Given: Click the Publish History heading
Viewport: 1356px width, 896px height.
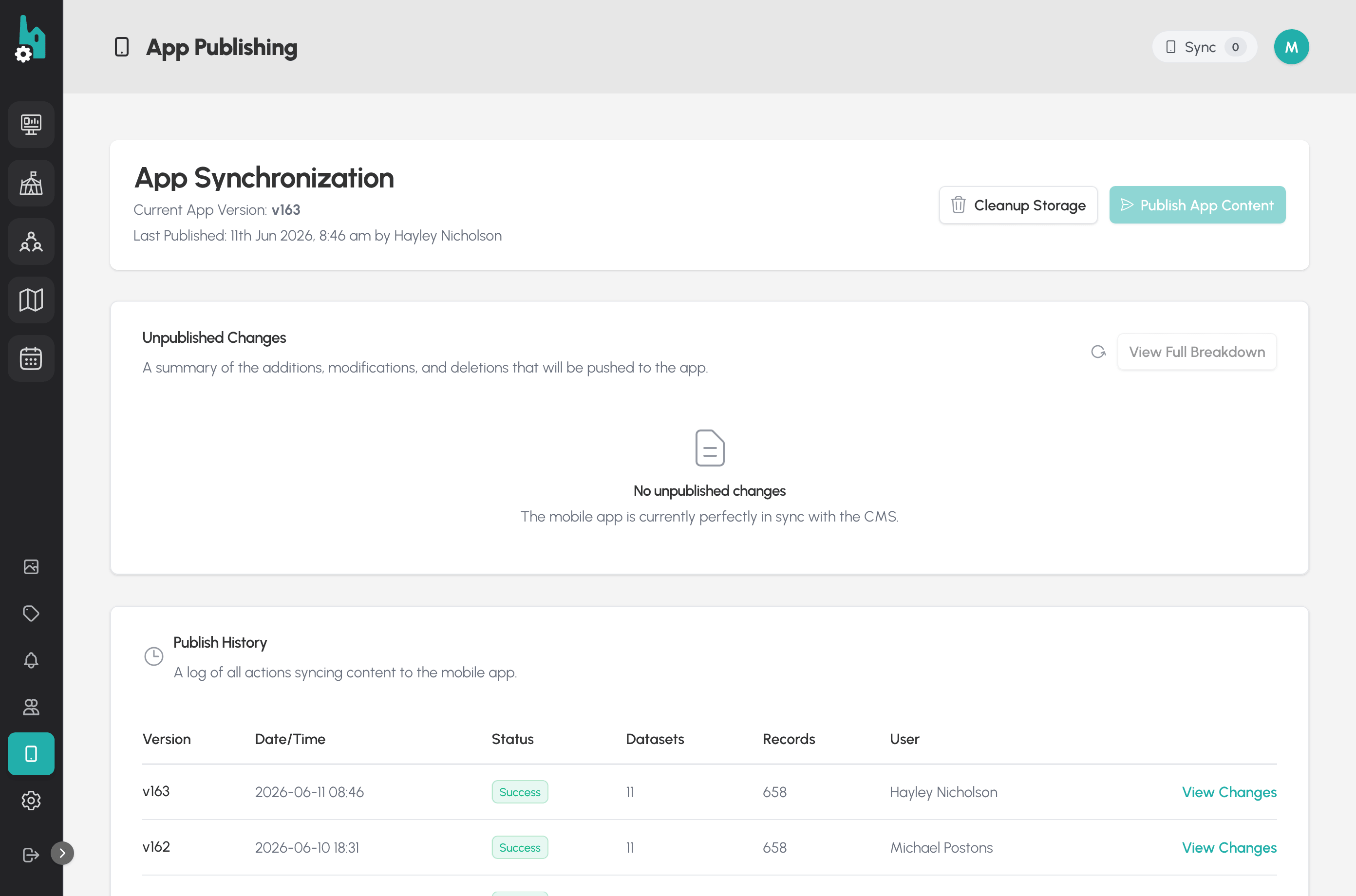Looking at the screenshot, I should 220,642.
